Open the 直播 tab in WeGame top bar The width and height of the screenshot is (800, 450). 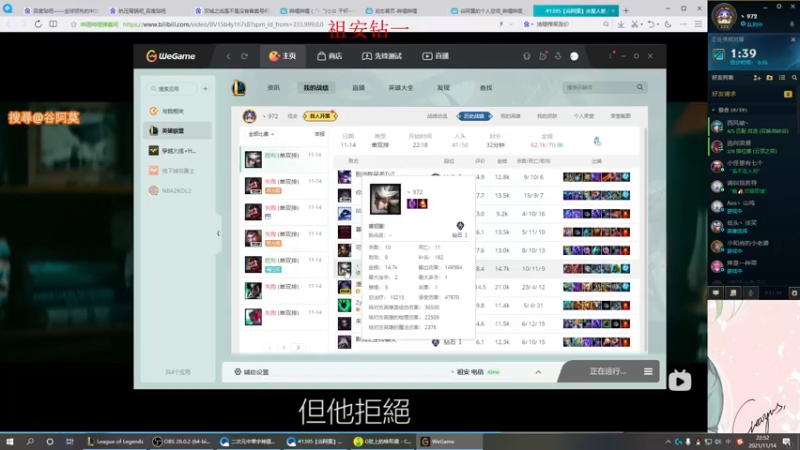(x=436, y=56)
